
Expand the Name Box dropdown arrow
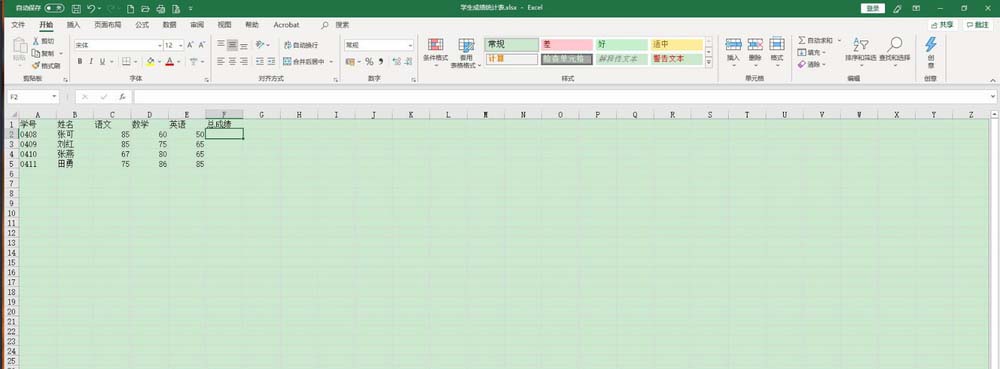coord(55,97)
